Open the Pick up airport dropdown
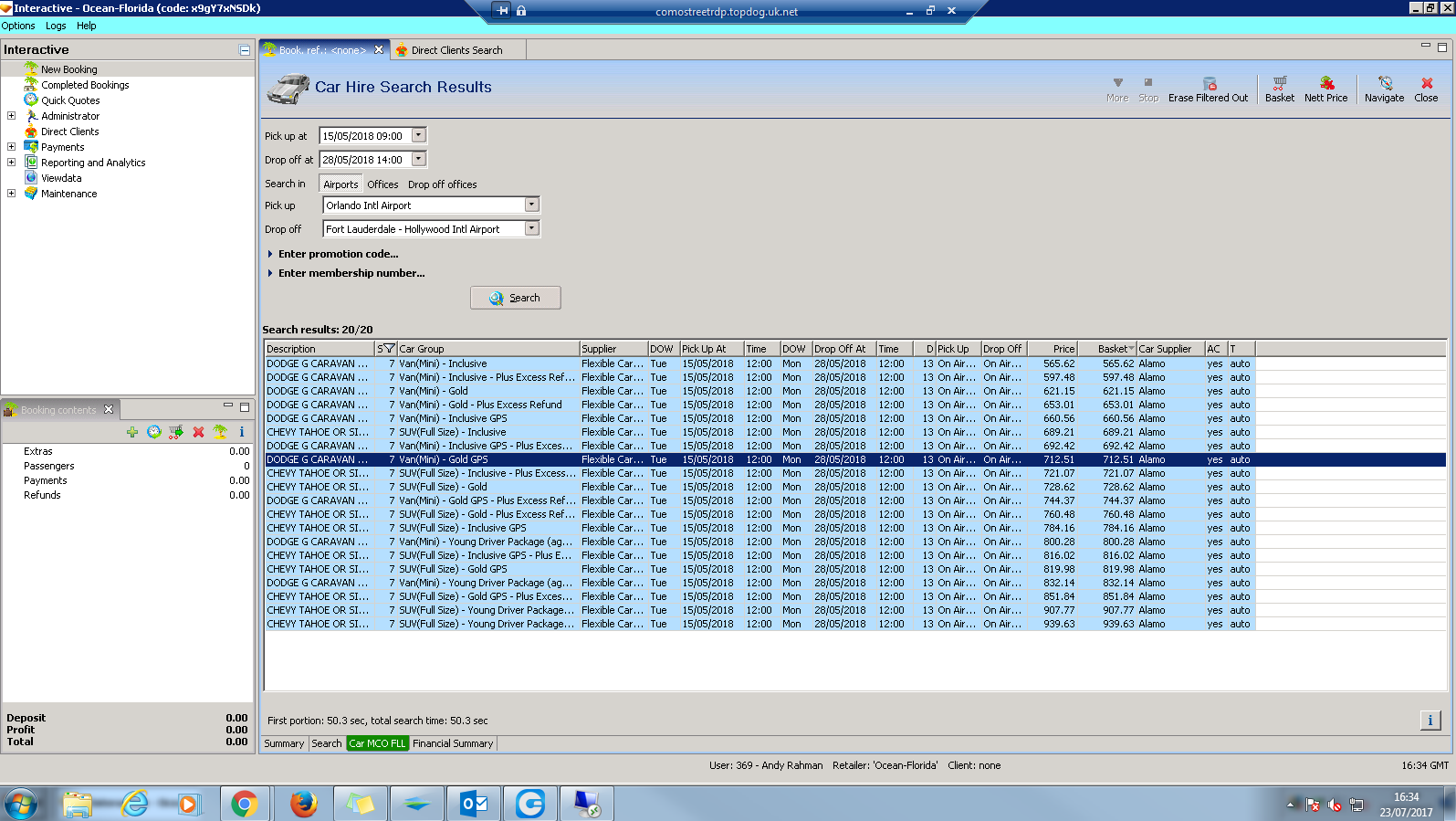1456x821 pixels. pyautogui.click(x=531, y=205)
